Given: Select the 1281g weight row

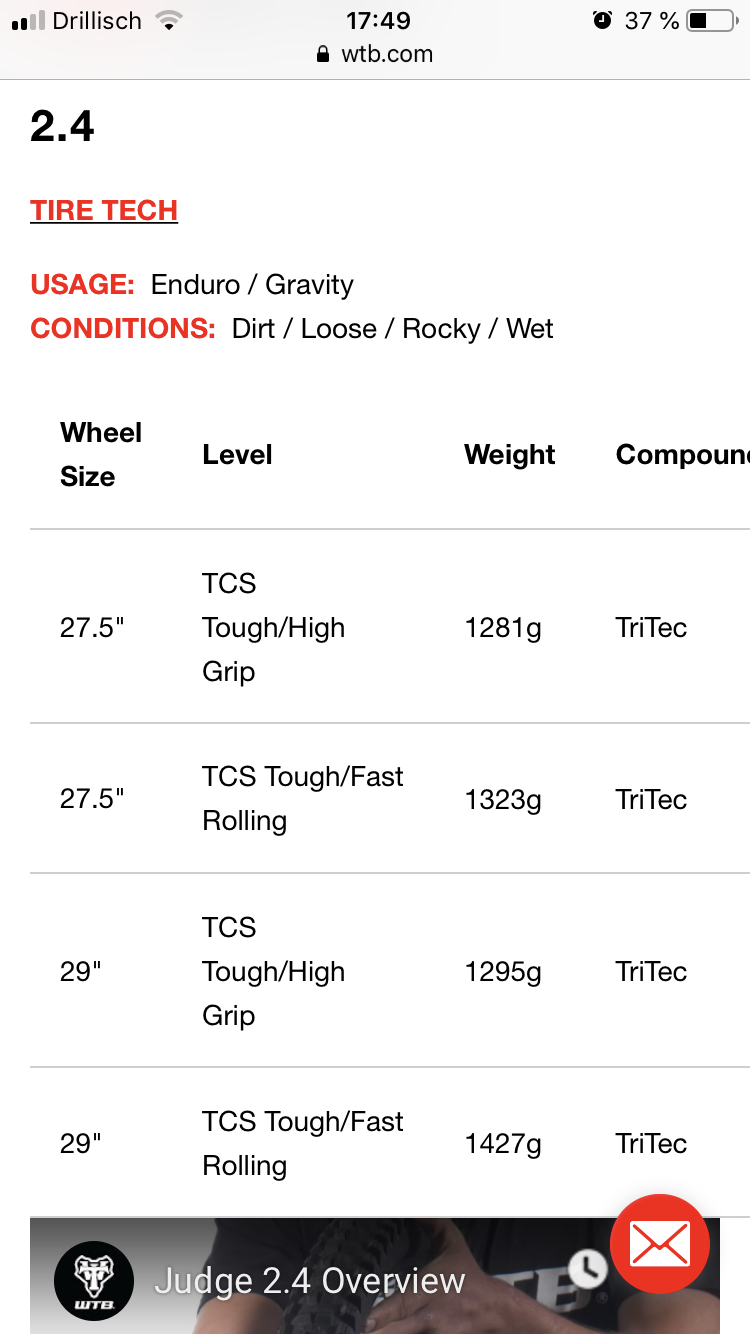Looking at the screenshot, I should tap(503, 628).
